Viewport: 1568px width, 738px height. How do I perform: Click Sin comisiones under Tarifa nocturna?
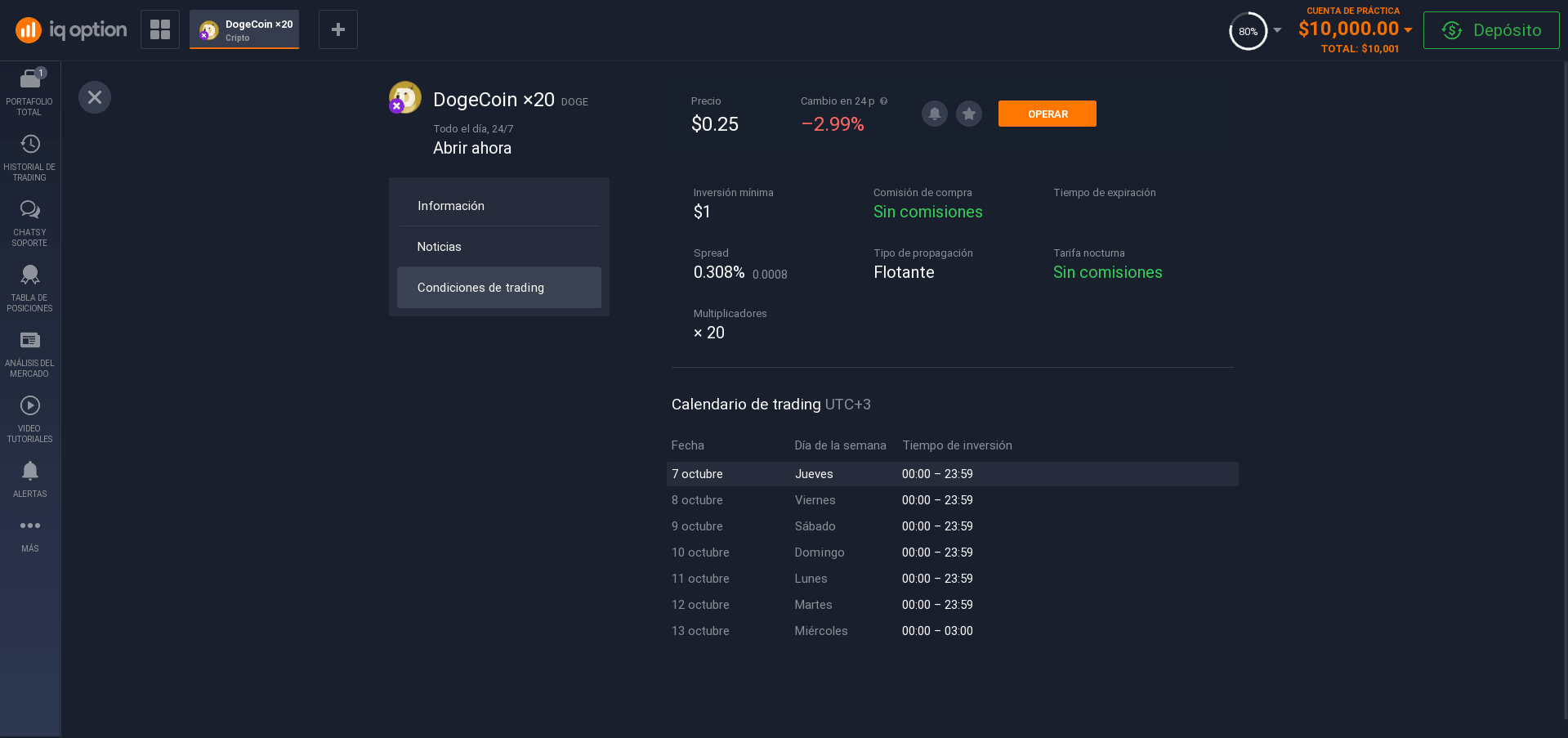click(x=1108, y=272)
